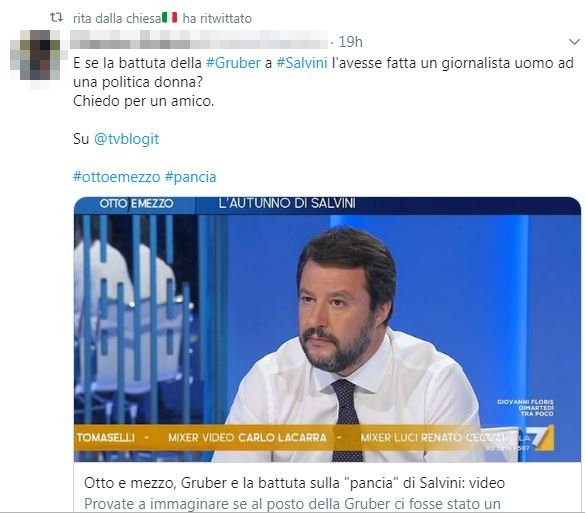Open tweet options chevron next to 19h
The width and height of the screenshot is (585, 513).
tap(574, 41)
